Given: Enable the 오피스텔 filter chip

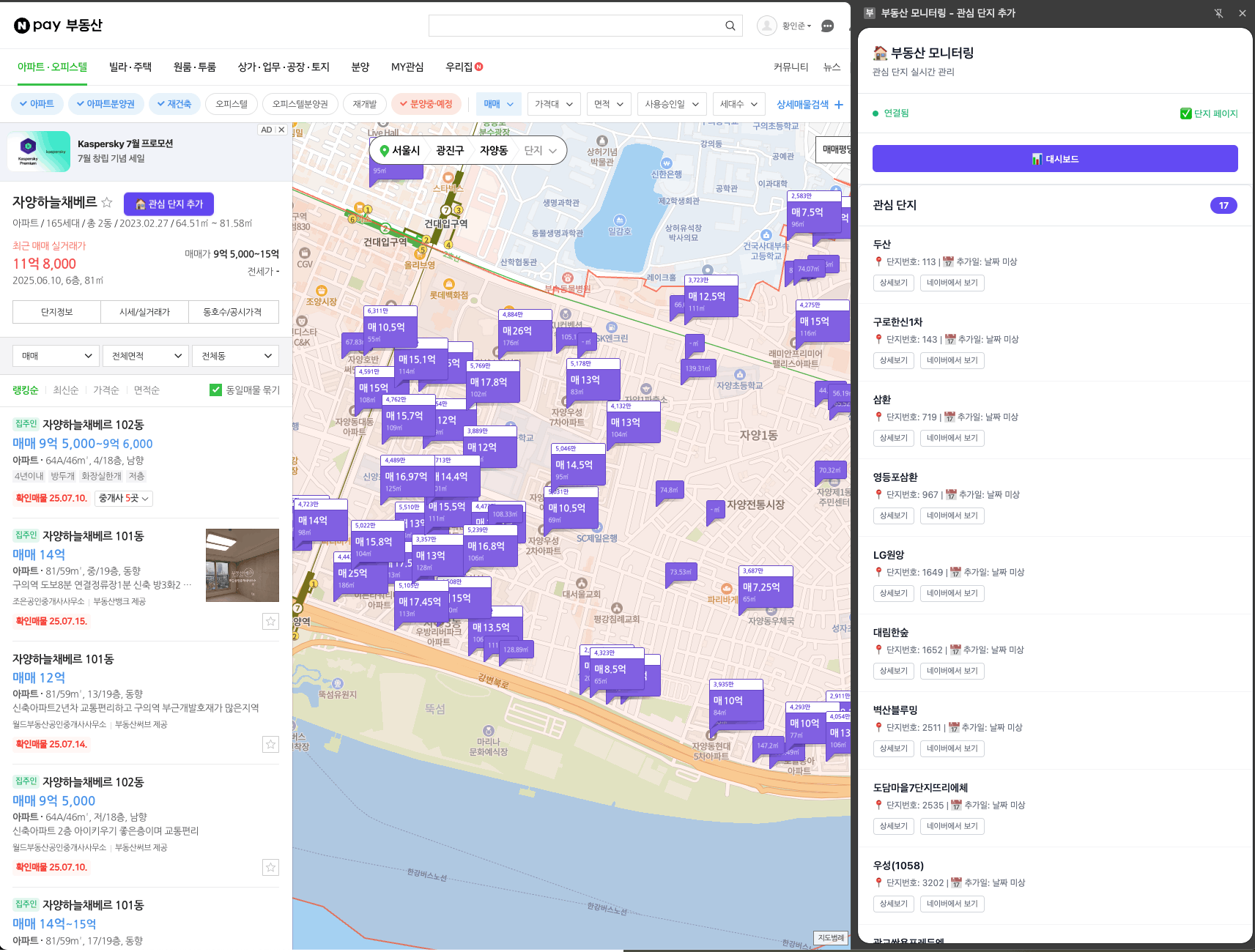Looking at the screenshot, I should (232, 104).
